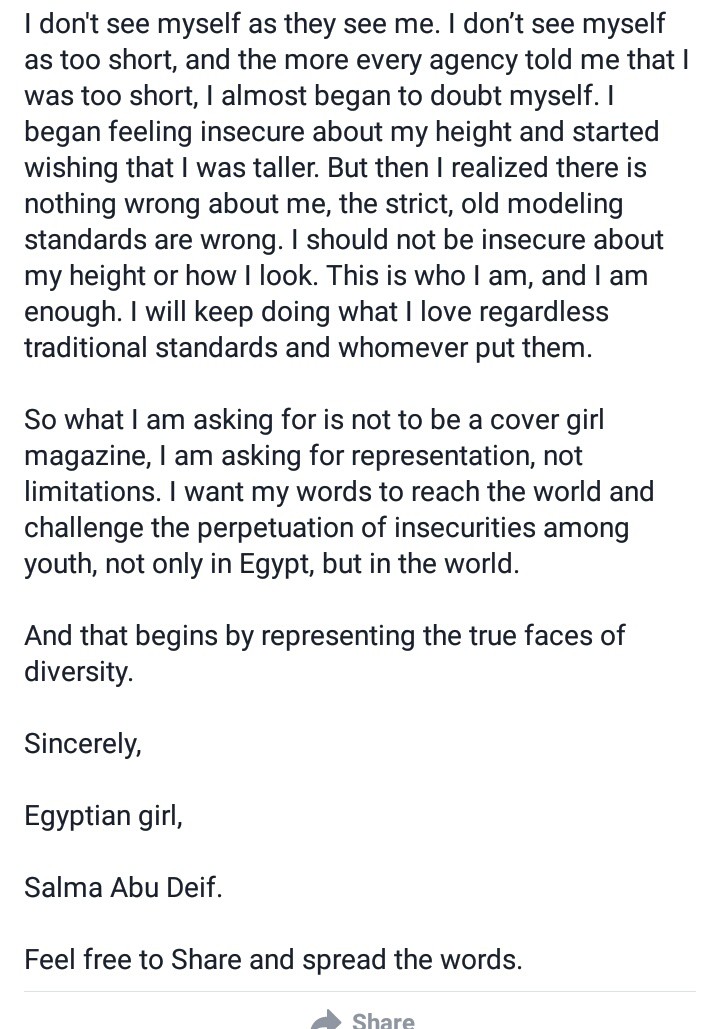Click 'limitations. I want my words' line
This screenshot has width=720, height=1029.
tap(339, 492)
